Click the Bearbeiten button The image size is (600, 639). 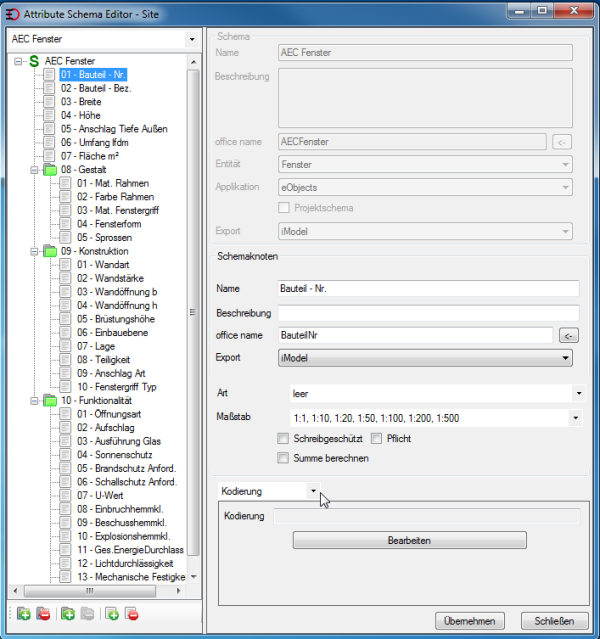click(x=409, y=540)
